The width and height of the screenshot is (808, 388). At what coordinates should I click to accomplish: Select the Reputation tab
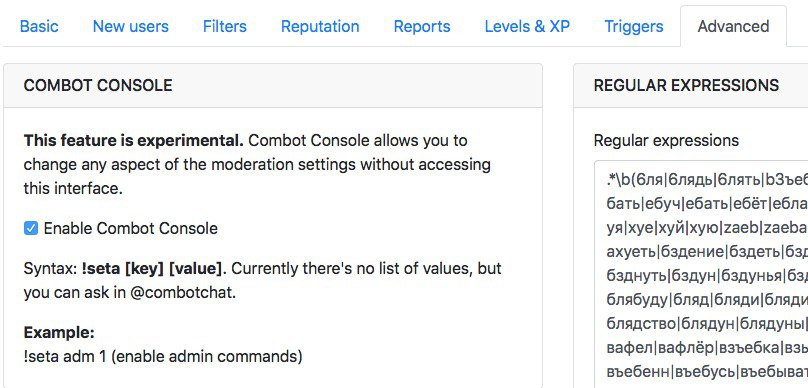click(320, 26)
